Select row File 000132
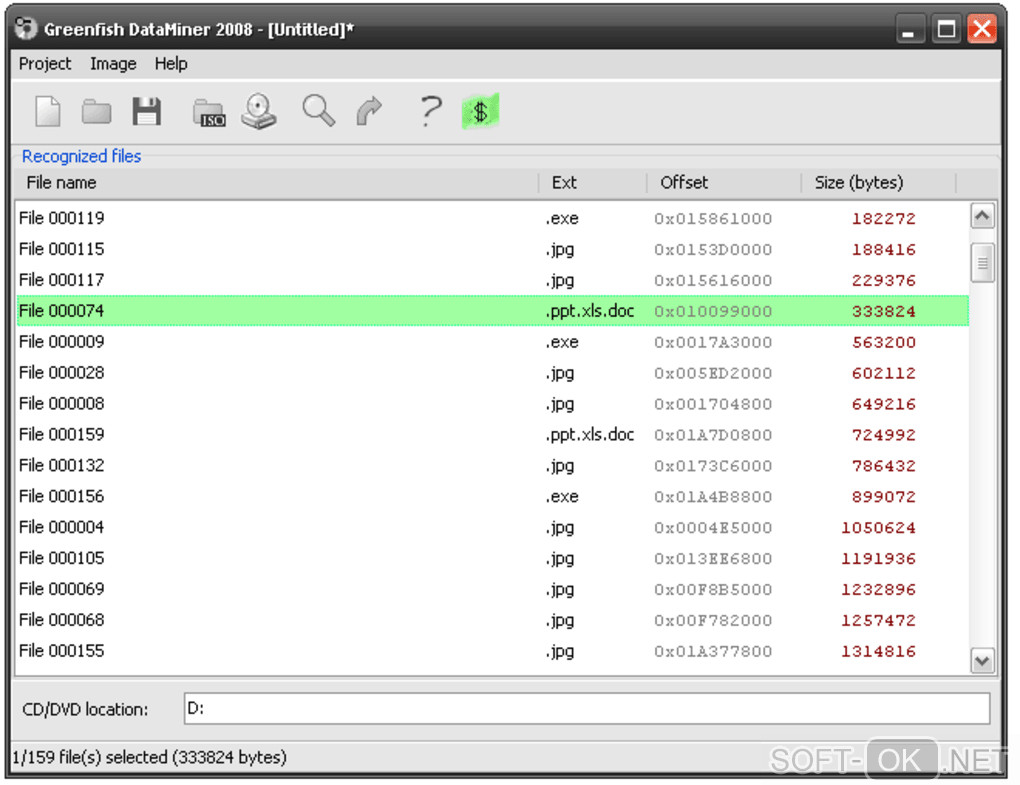Screen dimensions: 1020x785 (492, 465)
